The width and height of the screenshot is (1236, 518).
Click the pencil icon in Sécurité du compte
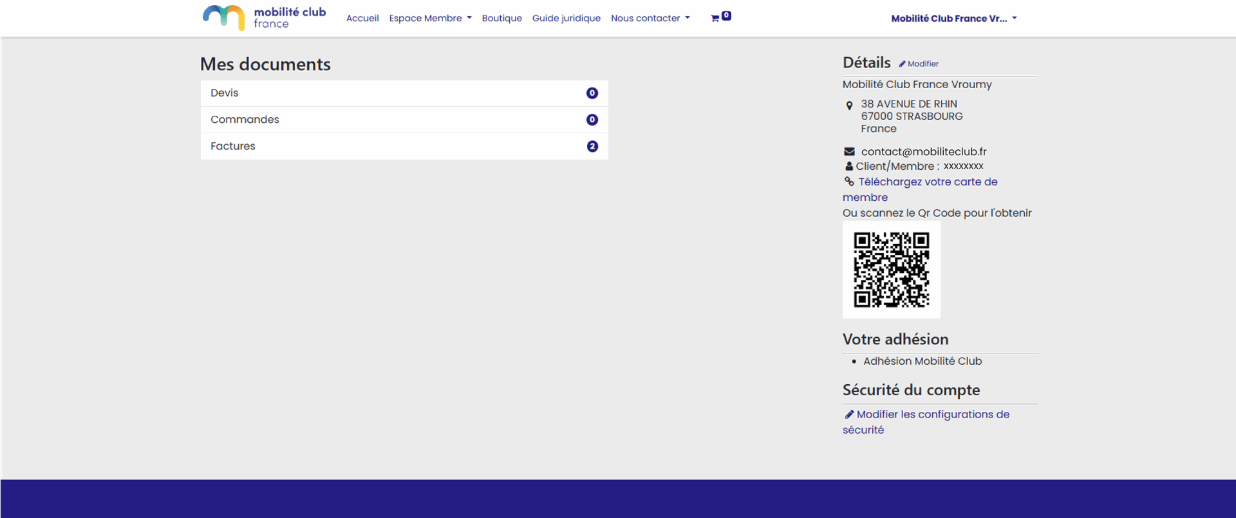(849, 414)
